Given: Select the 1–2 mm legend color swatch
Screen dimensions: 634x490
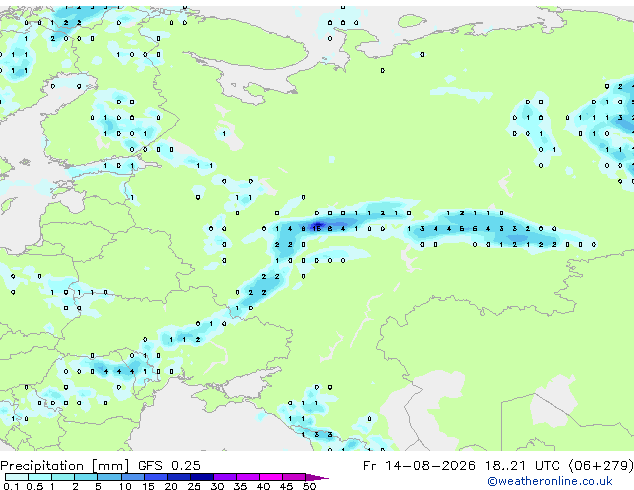Looking at the screenshot, I should point(63,477).
